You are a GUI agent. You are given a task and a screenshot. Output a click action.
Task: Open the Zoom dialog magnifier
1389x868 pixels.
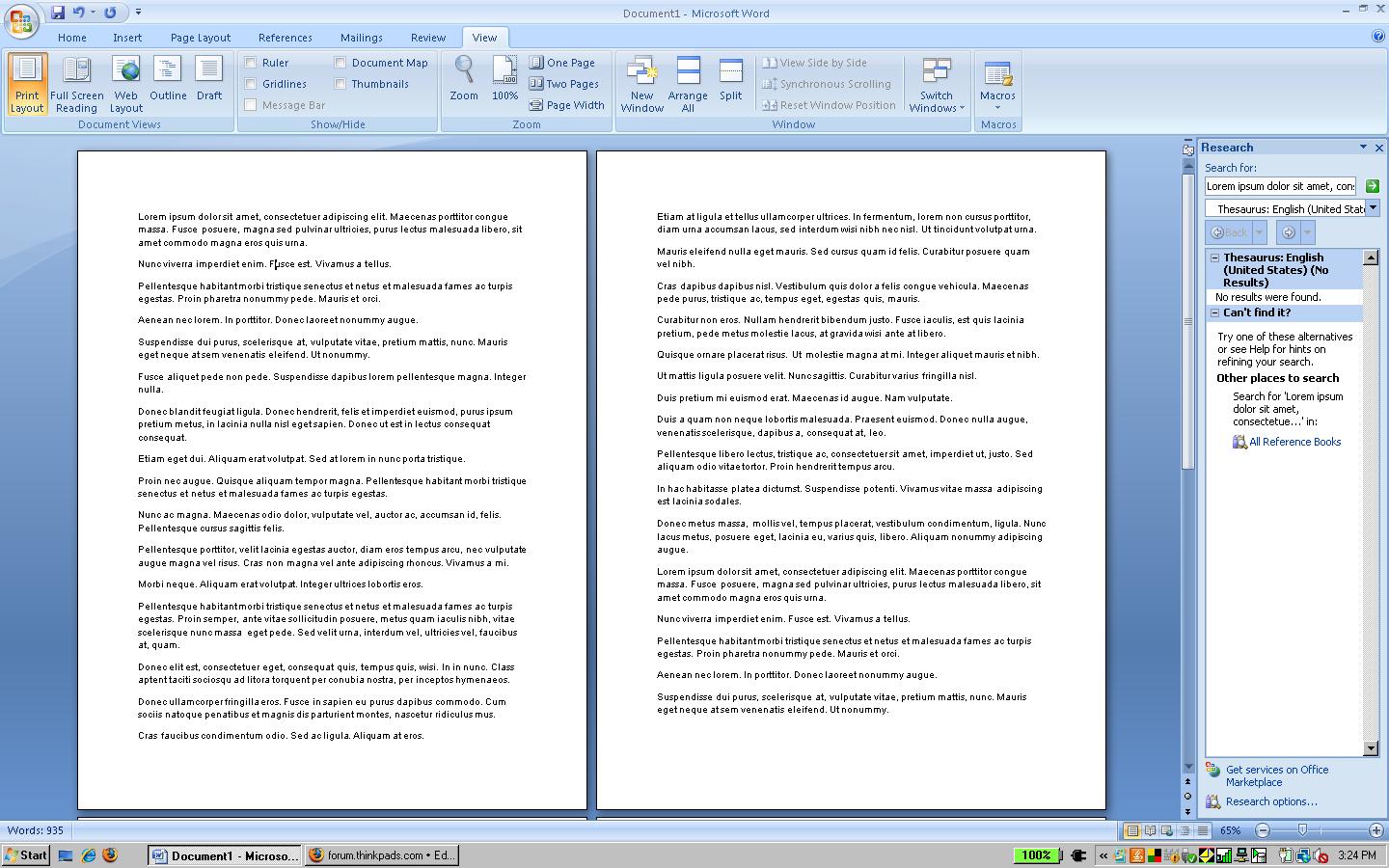464,79
